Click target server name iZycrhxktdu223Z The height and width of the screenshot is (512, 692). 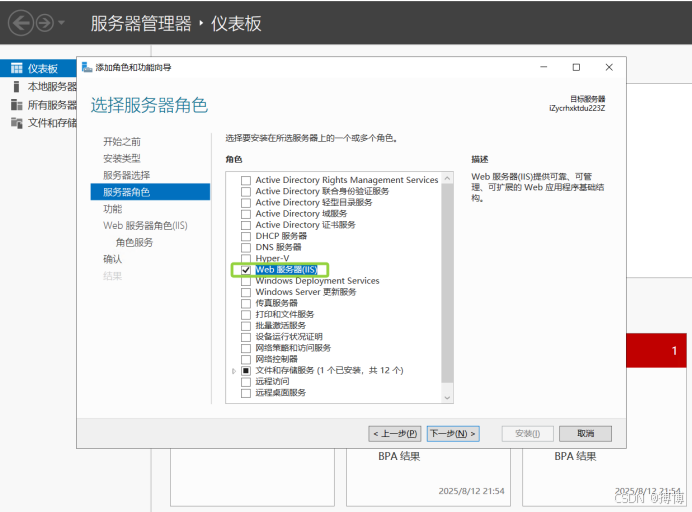pyautogui.click(x=577, y=108)
